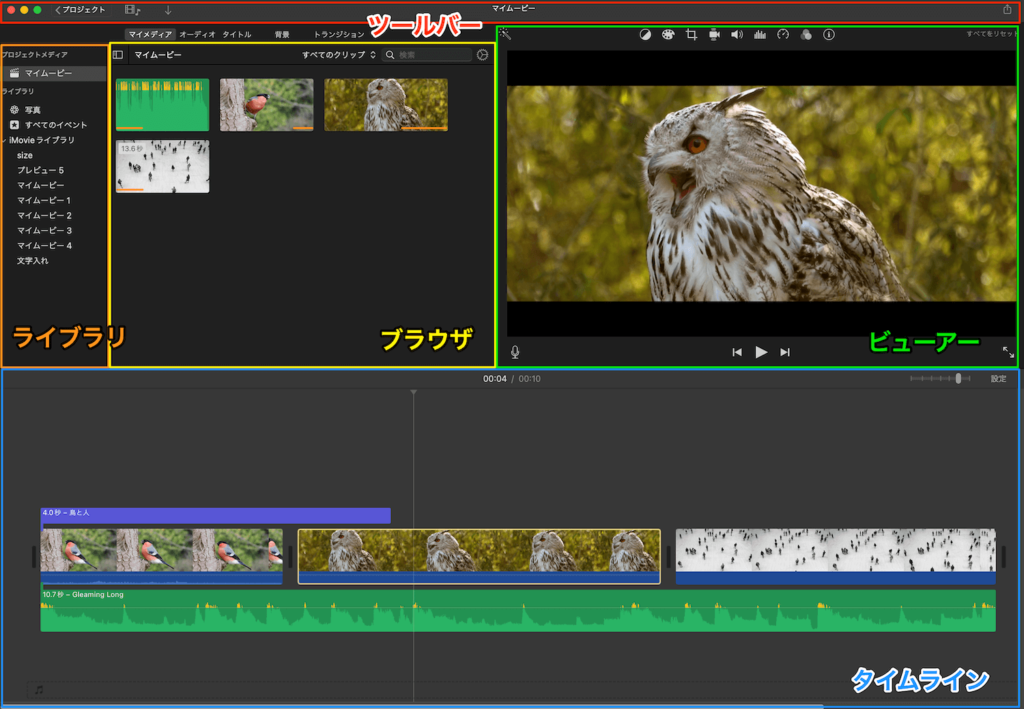
Task: Toggle fullscreen playback in the viewer
Action: click(x=1007, y=352)
